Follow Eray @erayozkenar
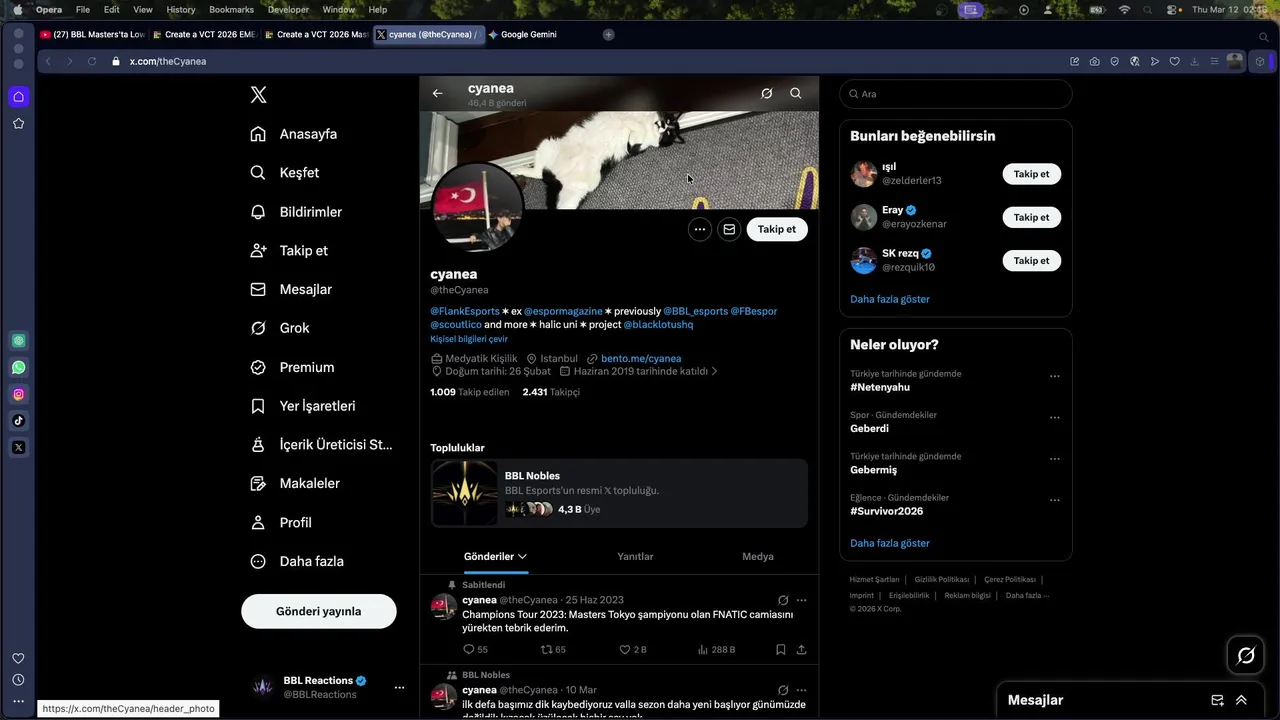 pyautogui.click(x=1031, y=217)
